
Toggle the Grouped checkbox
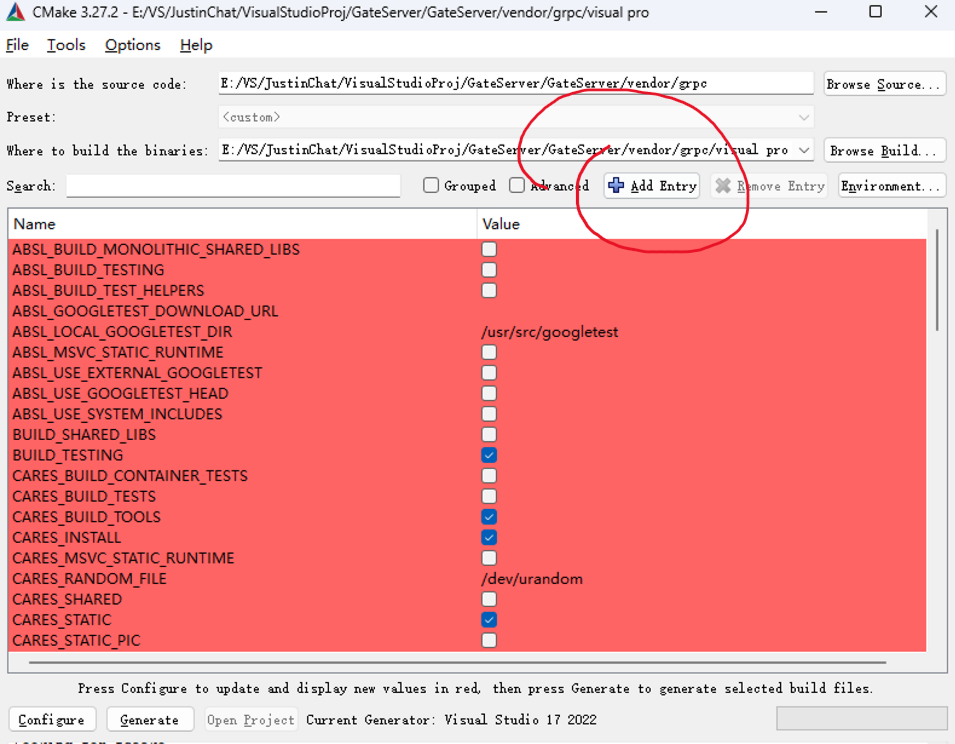[431, 186]
